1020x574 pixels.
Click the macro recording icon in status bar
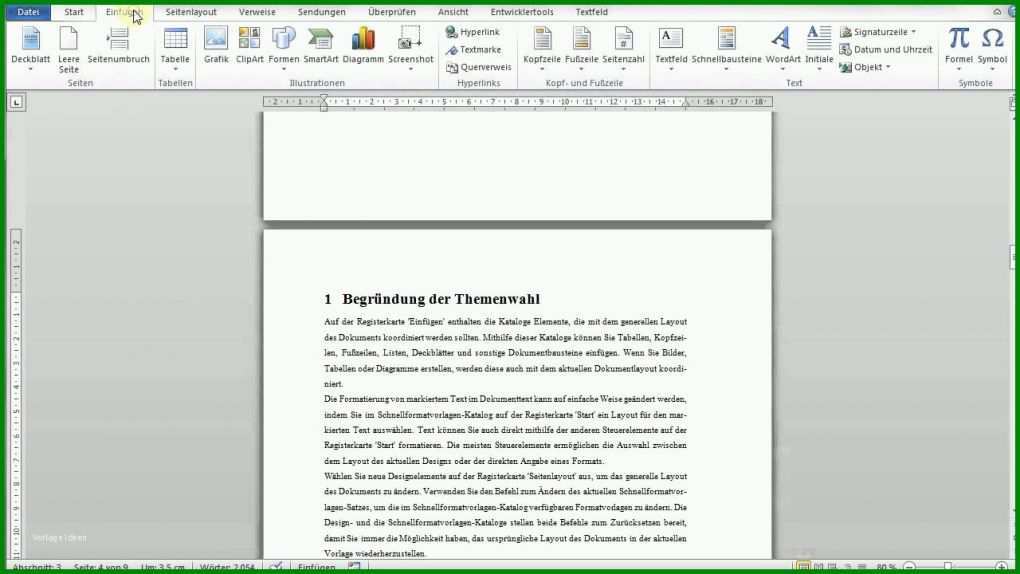354,567
